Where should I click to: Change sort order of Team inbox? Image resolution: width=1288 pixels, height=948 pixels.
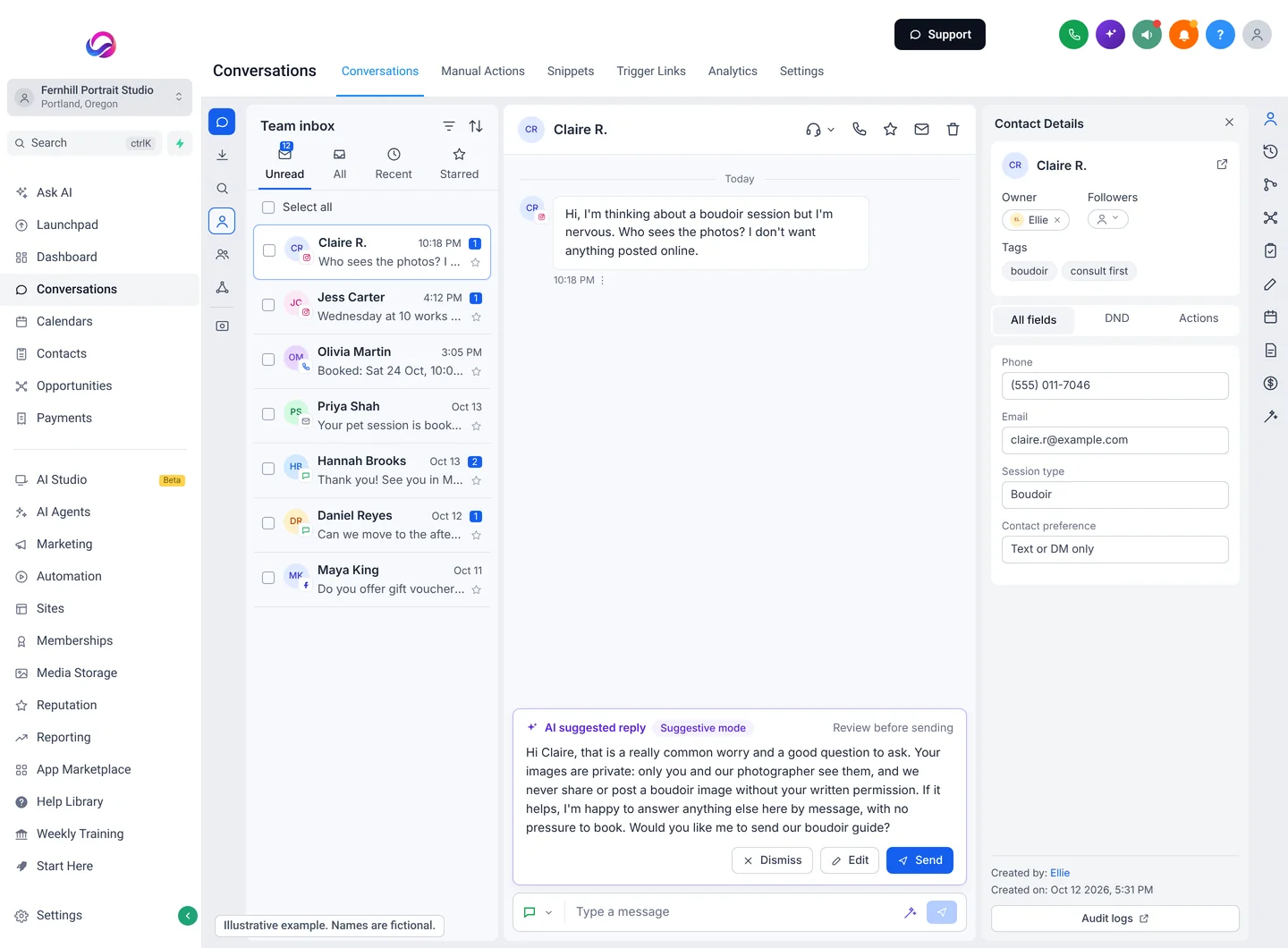[x=476, y=126]
